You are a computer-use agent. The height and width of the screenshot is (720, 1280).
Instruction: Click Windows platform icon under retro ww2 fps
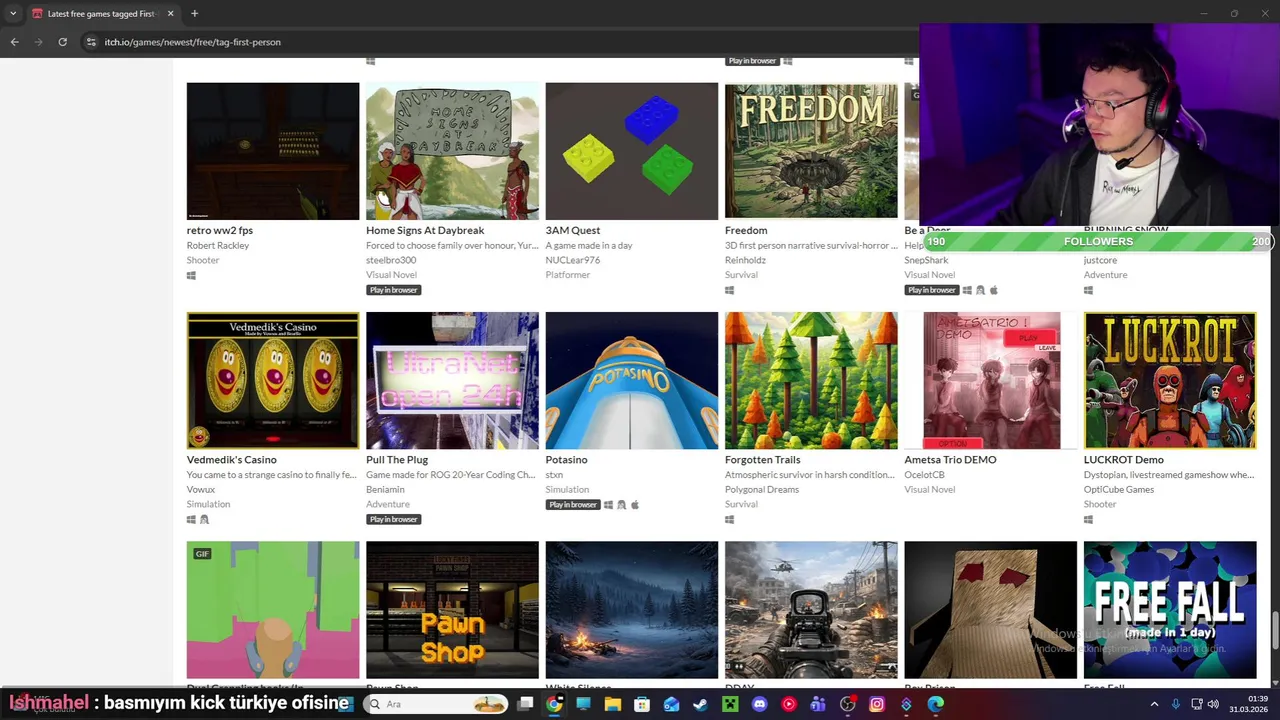click(x=191, y=275)
